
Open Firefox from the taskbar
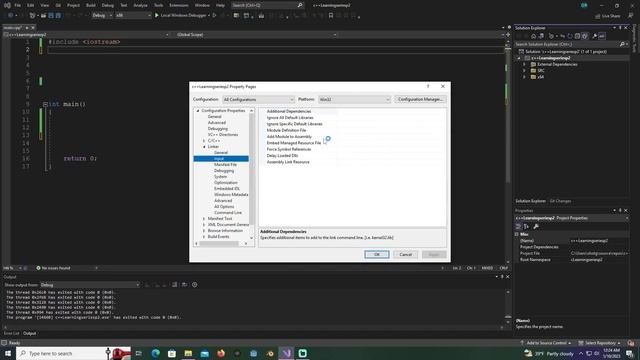pos(221,353)
